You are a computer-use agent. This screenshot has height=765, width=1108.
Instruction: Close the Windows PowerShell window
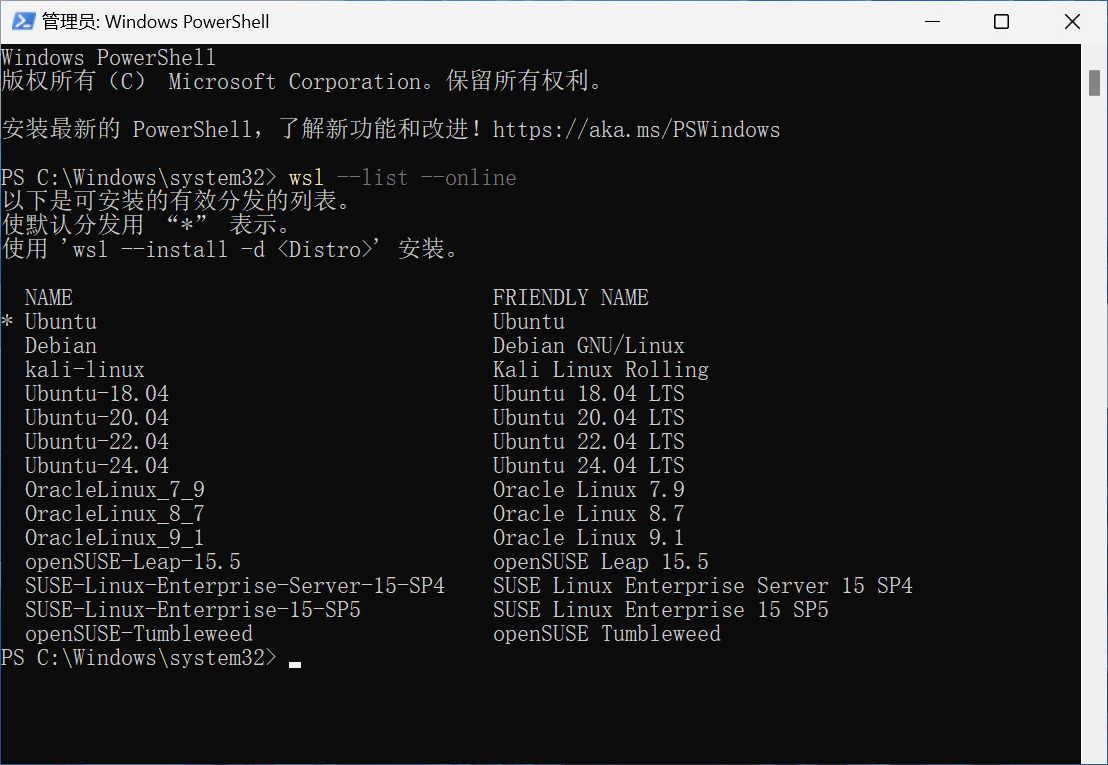click(1072, 22)
